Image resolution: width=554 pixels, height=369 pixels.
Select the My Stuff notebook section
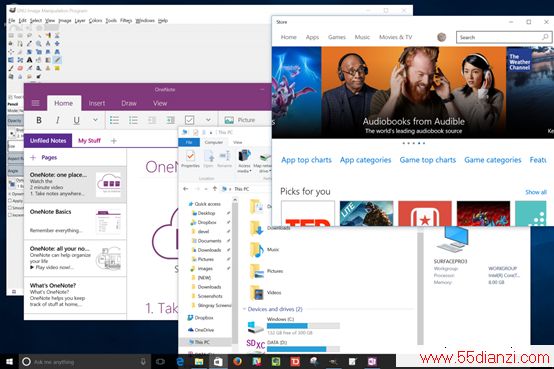(x=89, y=141)
